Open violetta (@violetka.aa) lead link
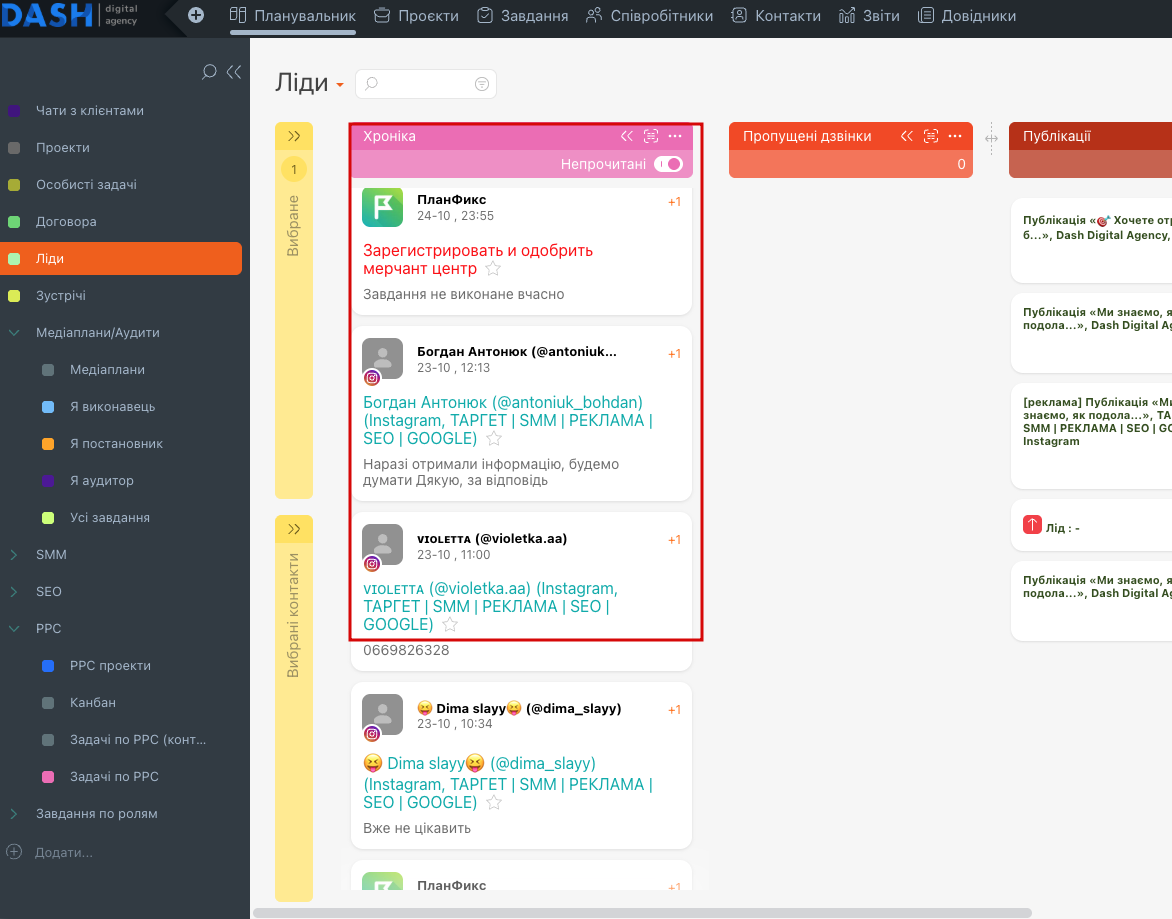 490,606
